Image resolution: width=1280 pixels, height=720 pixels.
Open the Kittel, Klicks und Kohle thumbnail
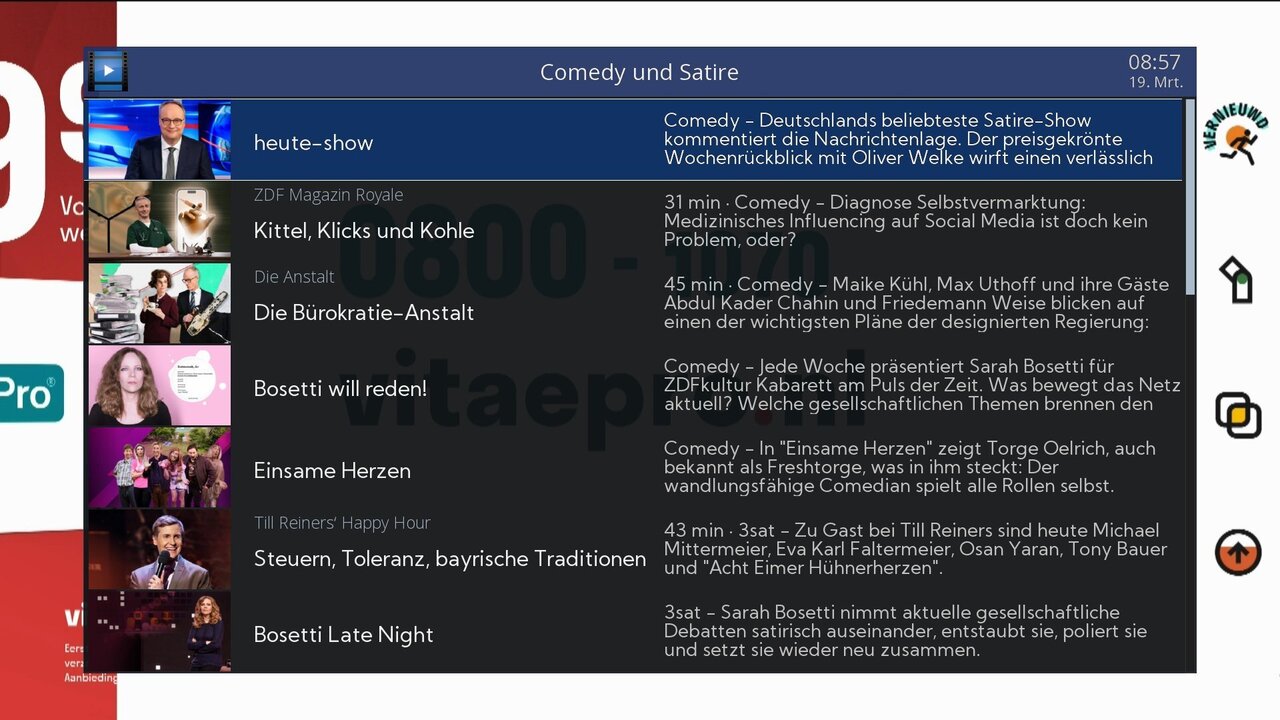pyautogui.click(x=159, y=221)
